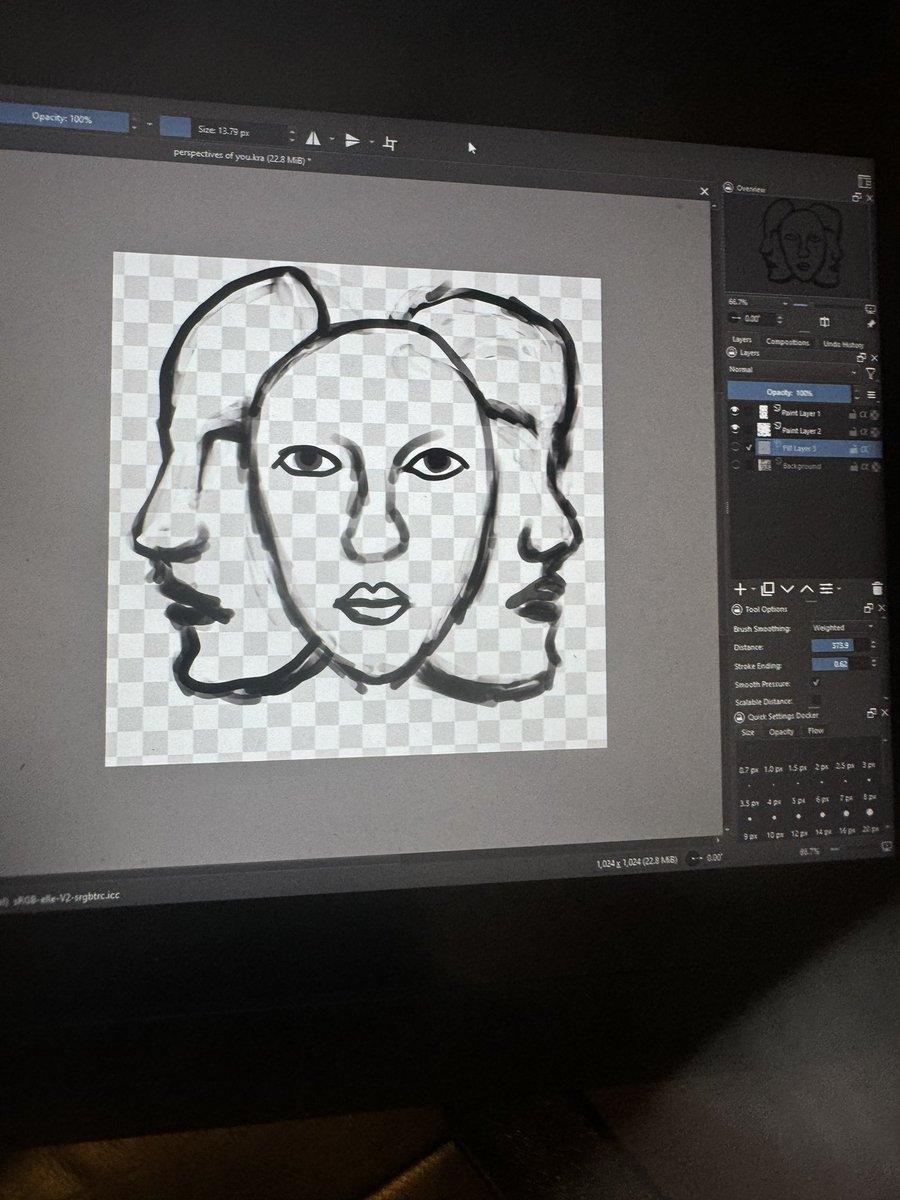The height and width of the screenshot is (1200, 900).
Task: Toggle inherit alpha on Paint Layer 1
Action: point(863,414)
